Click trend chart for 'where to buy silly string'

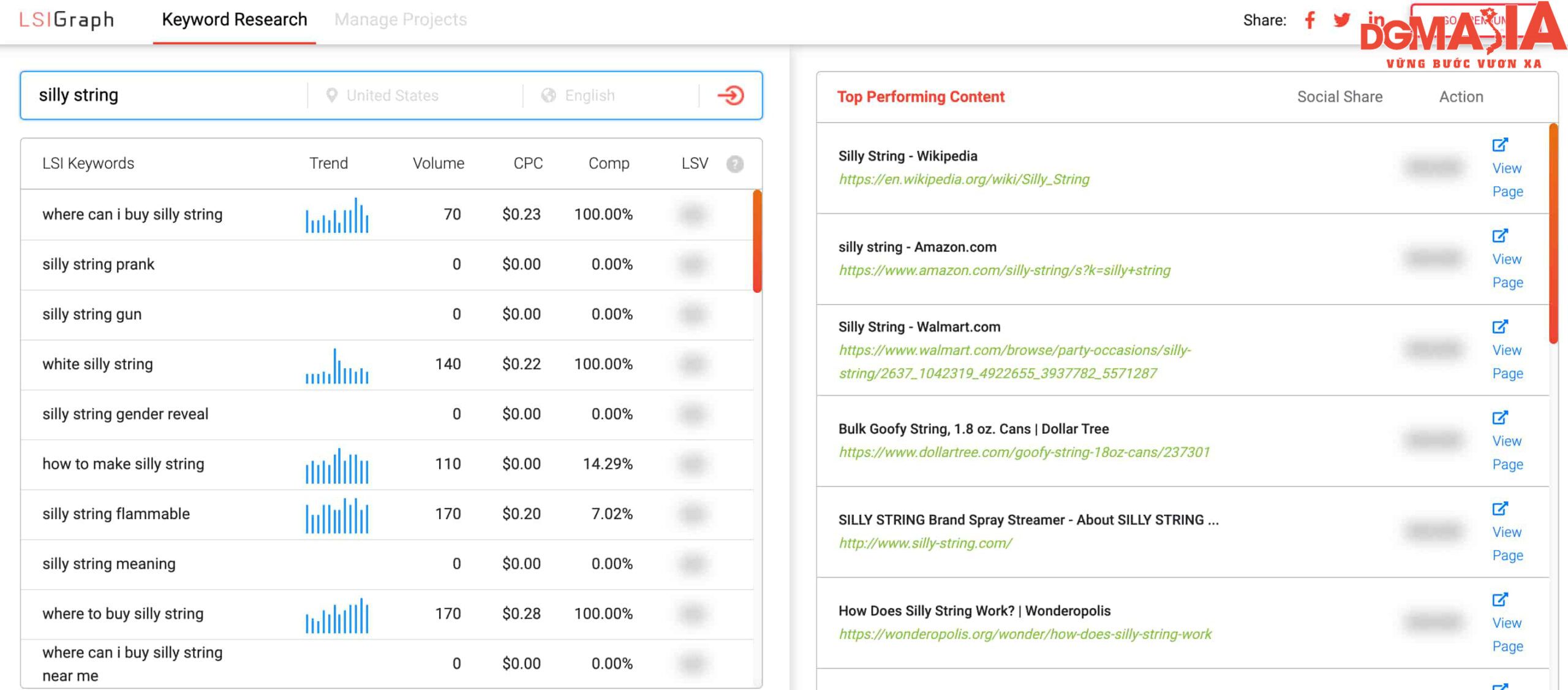pos(337,615)
